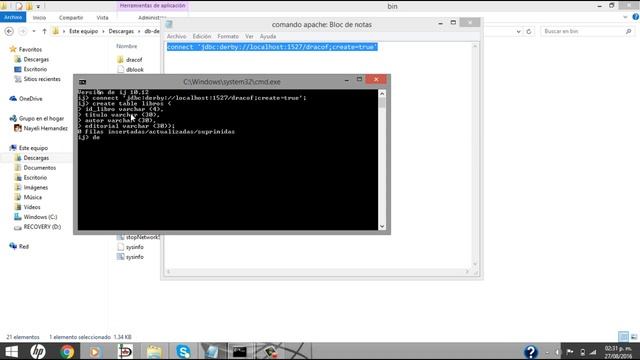Open Red in the navigation pane
640x360 pixels.
[x=24, y=246]
